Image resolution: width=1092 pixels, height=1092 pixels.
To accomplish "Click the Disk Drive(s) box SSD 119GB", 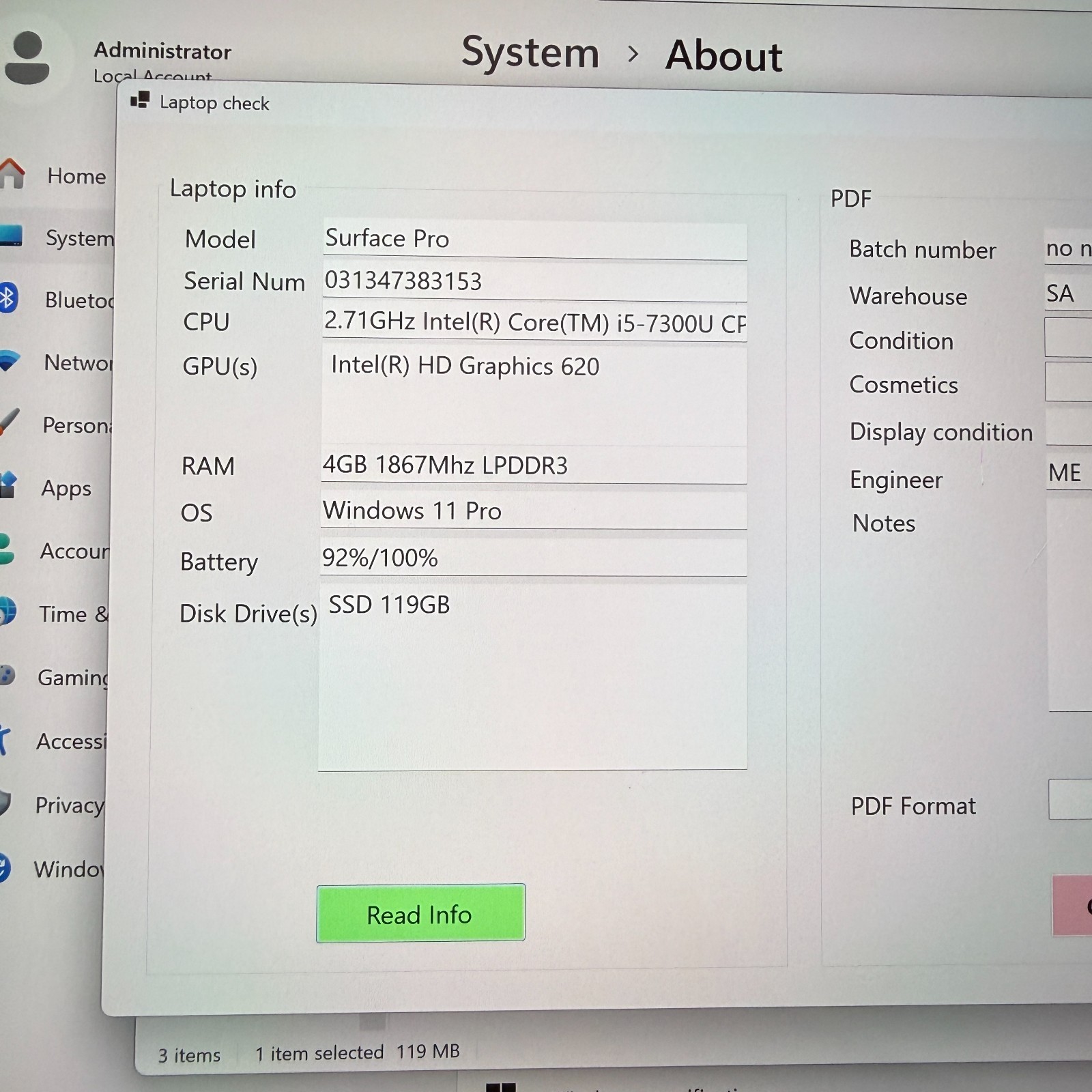I will (532, 677).
